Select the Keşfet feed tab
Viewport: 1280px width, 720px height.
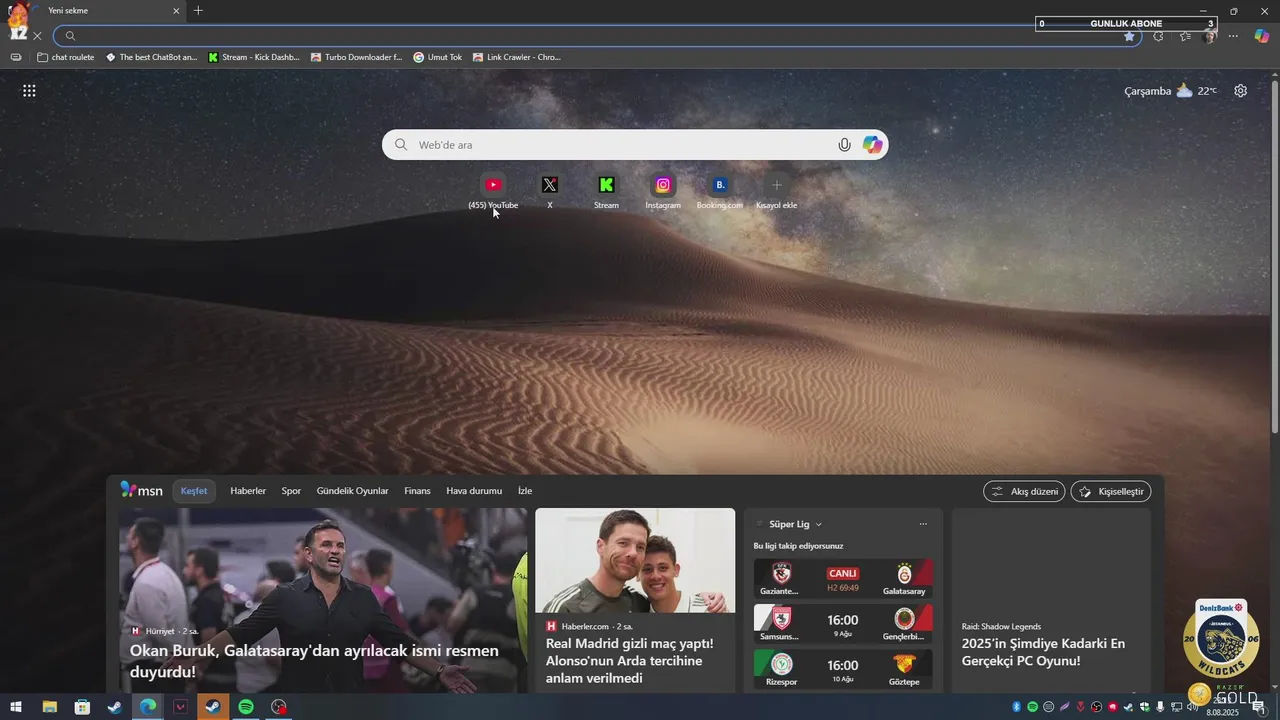[x=194, y=491]
